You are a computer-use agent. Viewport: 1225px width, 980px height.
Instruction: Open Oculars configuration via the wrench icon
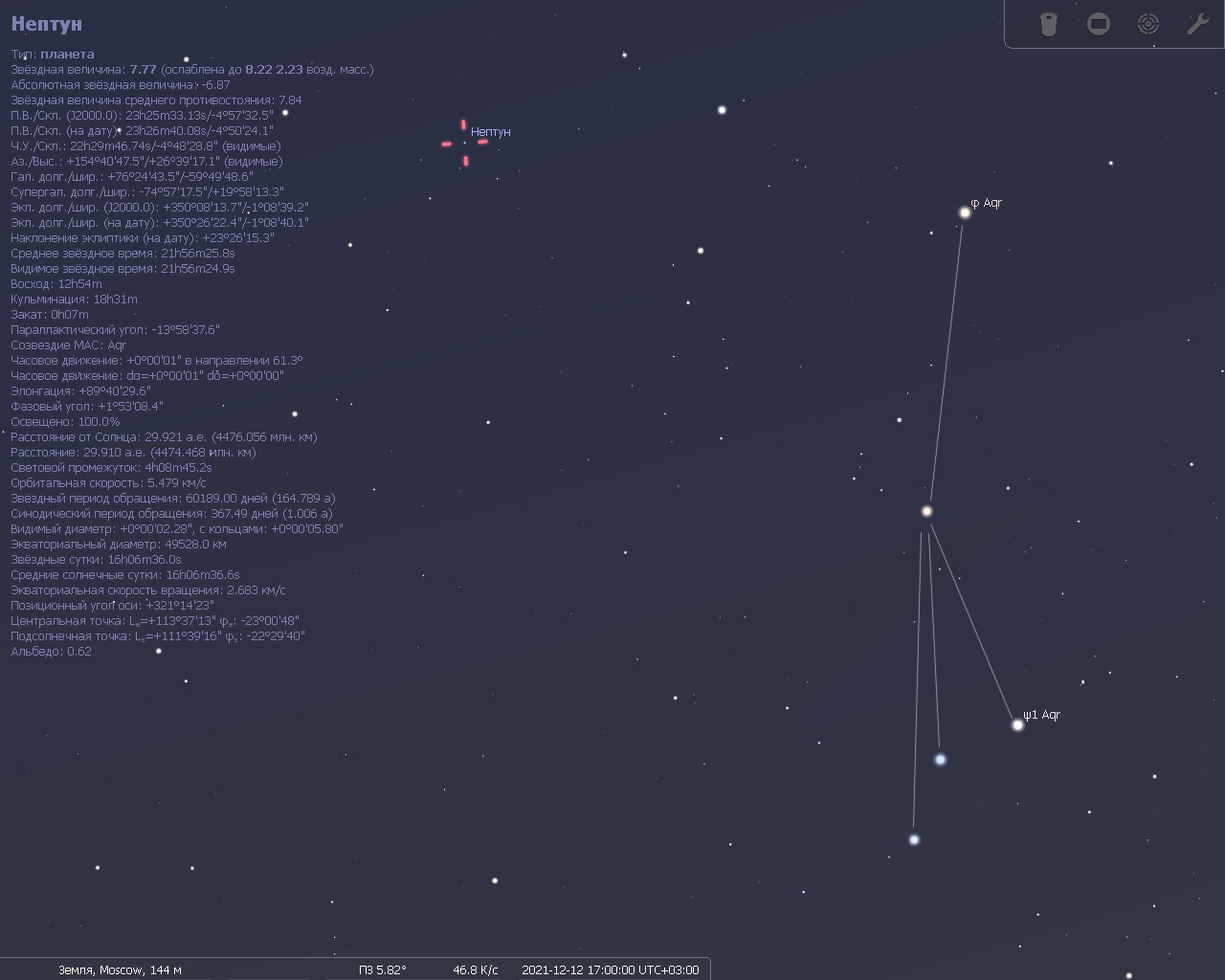(1198, 24)
